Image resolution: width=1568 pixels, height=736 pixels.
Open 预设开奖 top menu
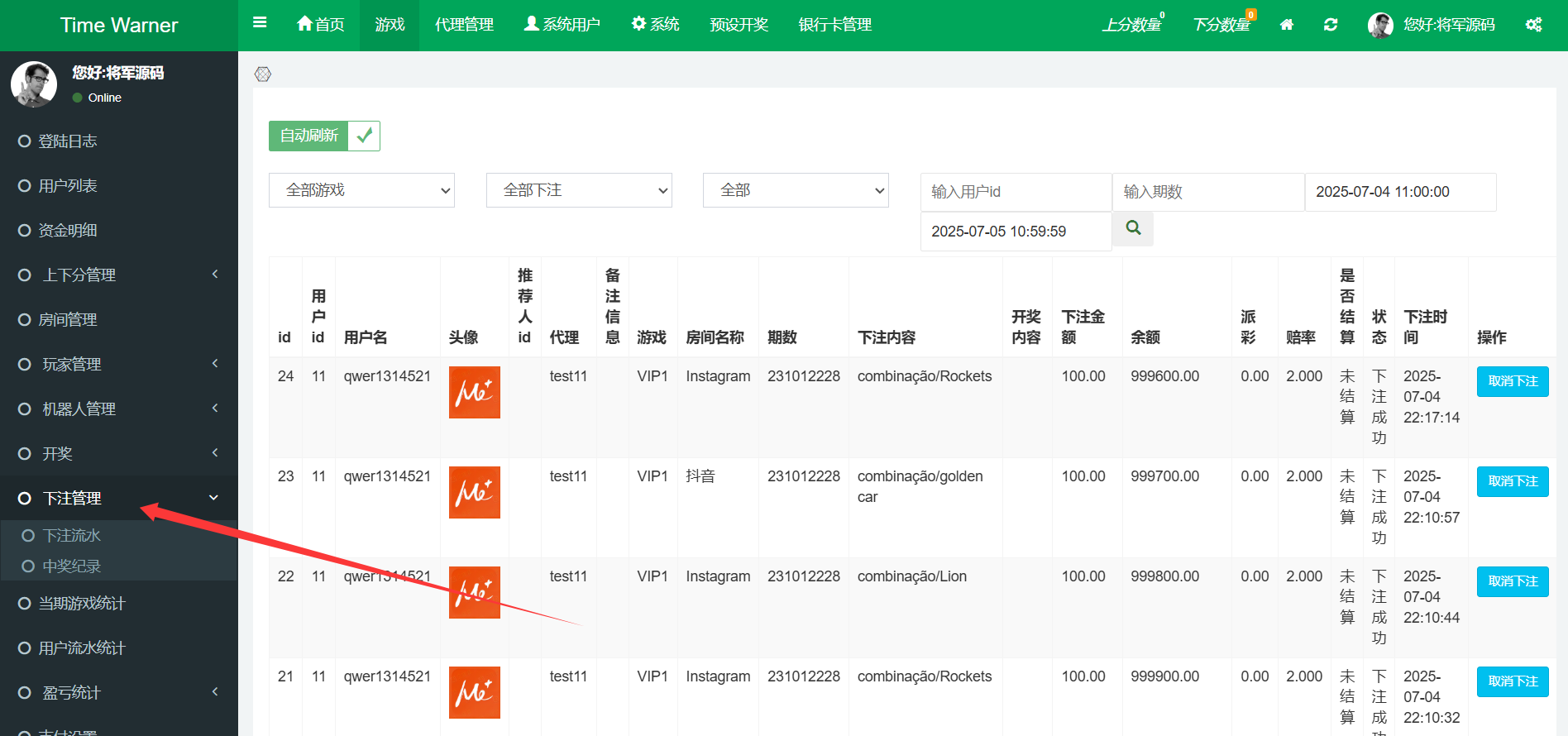tap(739, 25)
